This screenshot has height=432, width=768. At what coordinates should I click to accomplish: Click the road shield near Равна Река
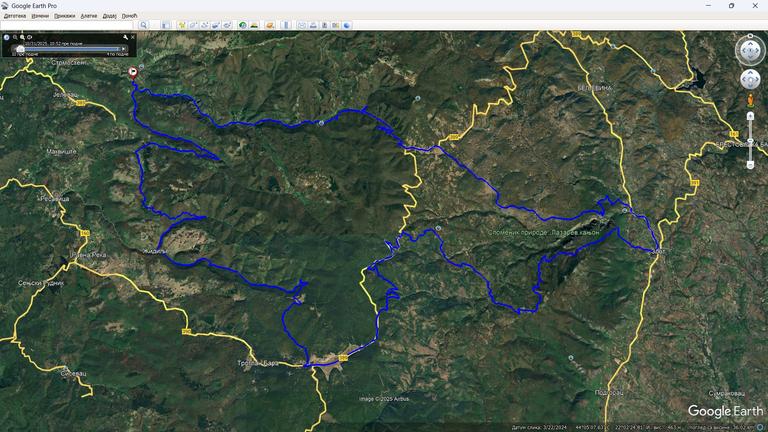pyautogui.click(x=85, y=233)
